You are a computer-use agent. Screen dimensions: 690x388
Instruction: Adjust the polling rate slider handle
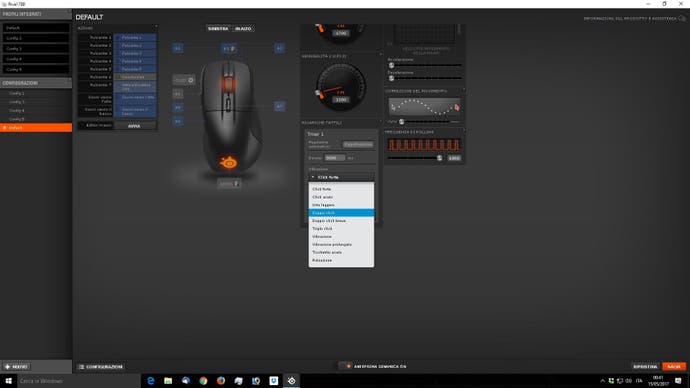[439, 158]
